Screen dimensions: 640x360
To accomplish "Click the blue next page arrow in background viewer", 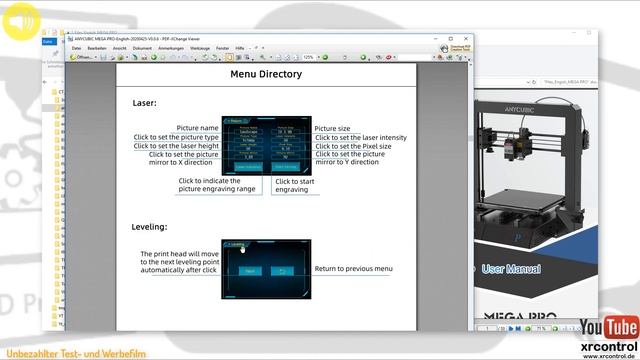I will click(x=511, y=328).
